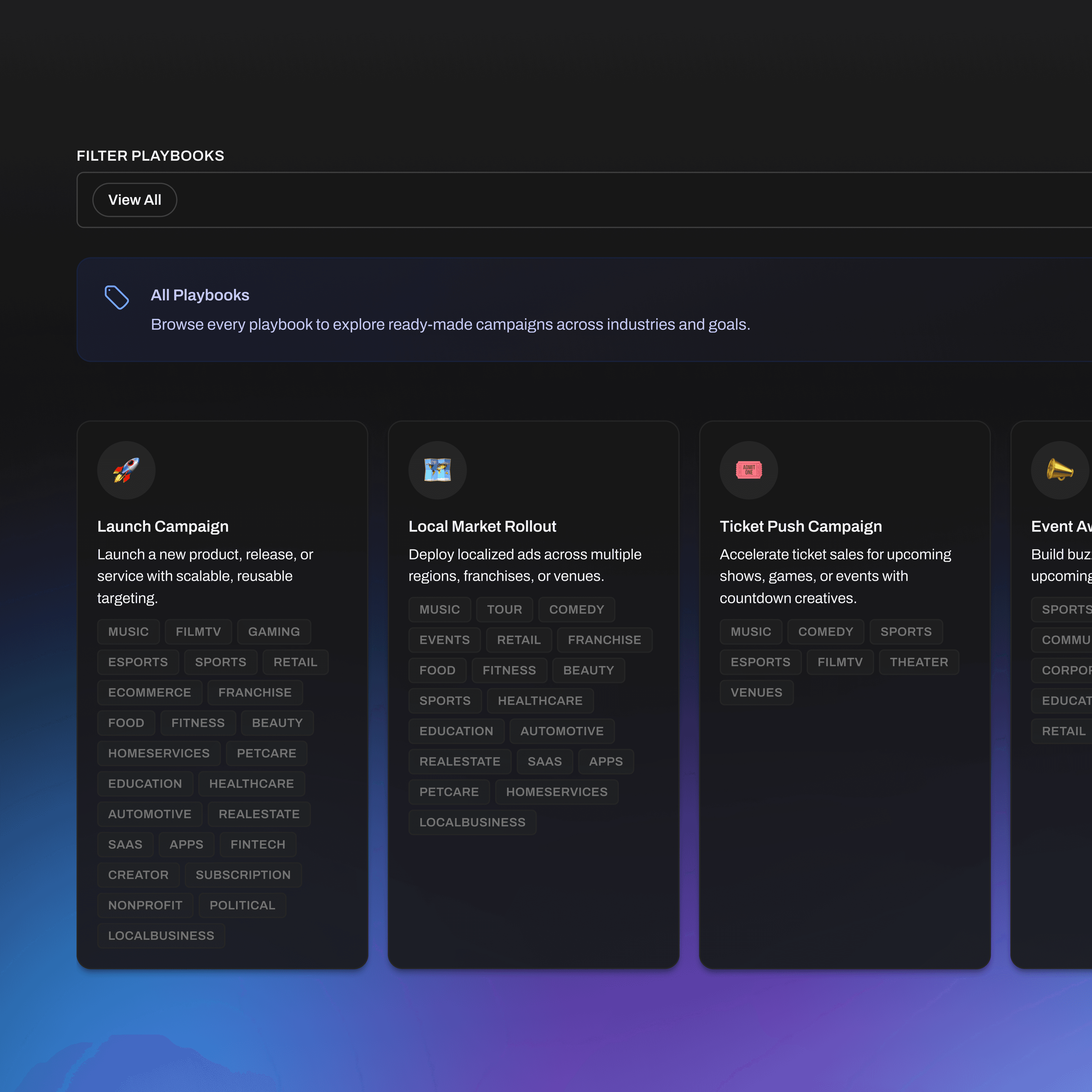Image resolution: width=1092 pixels, height=1092 pixels.
Task: Select the HEALTHCARE tag on Local Market Rollout
Action: pyautogui.click(x=540, y=700)
